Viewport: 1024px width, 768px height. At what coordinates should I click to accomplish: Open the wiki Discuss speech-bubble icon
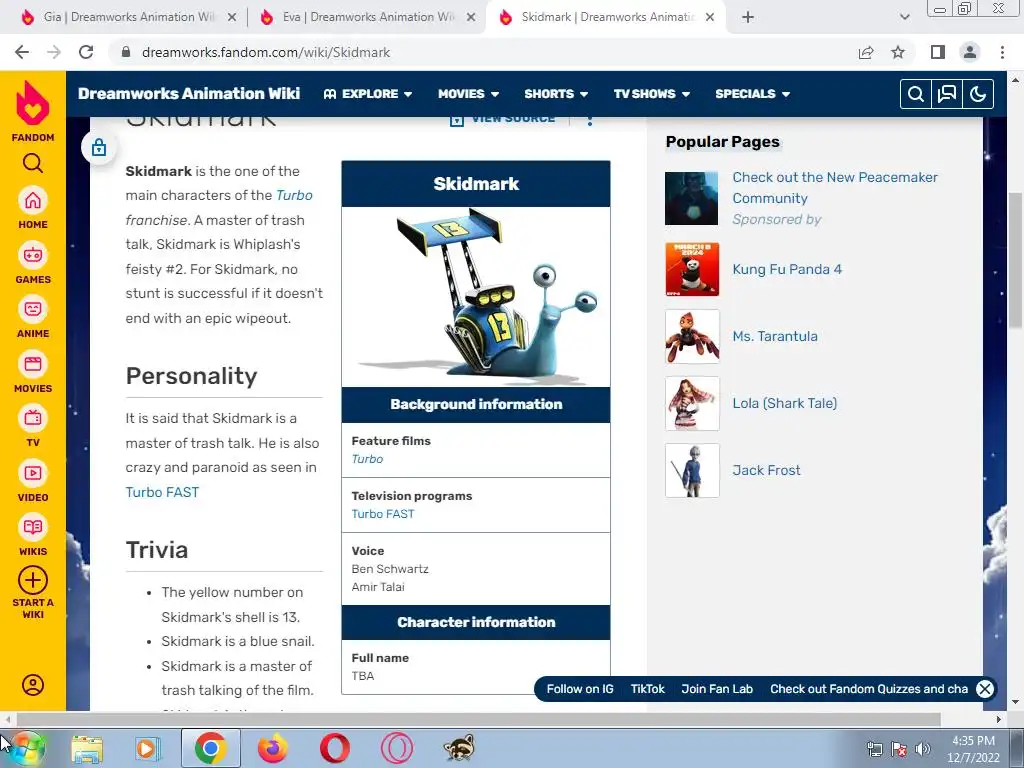(946, 94)
